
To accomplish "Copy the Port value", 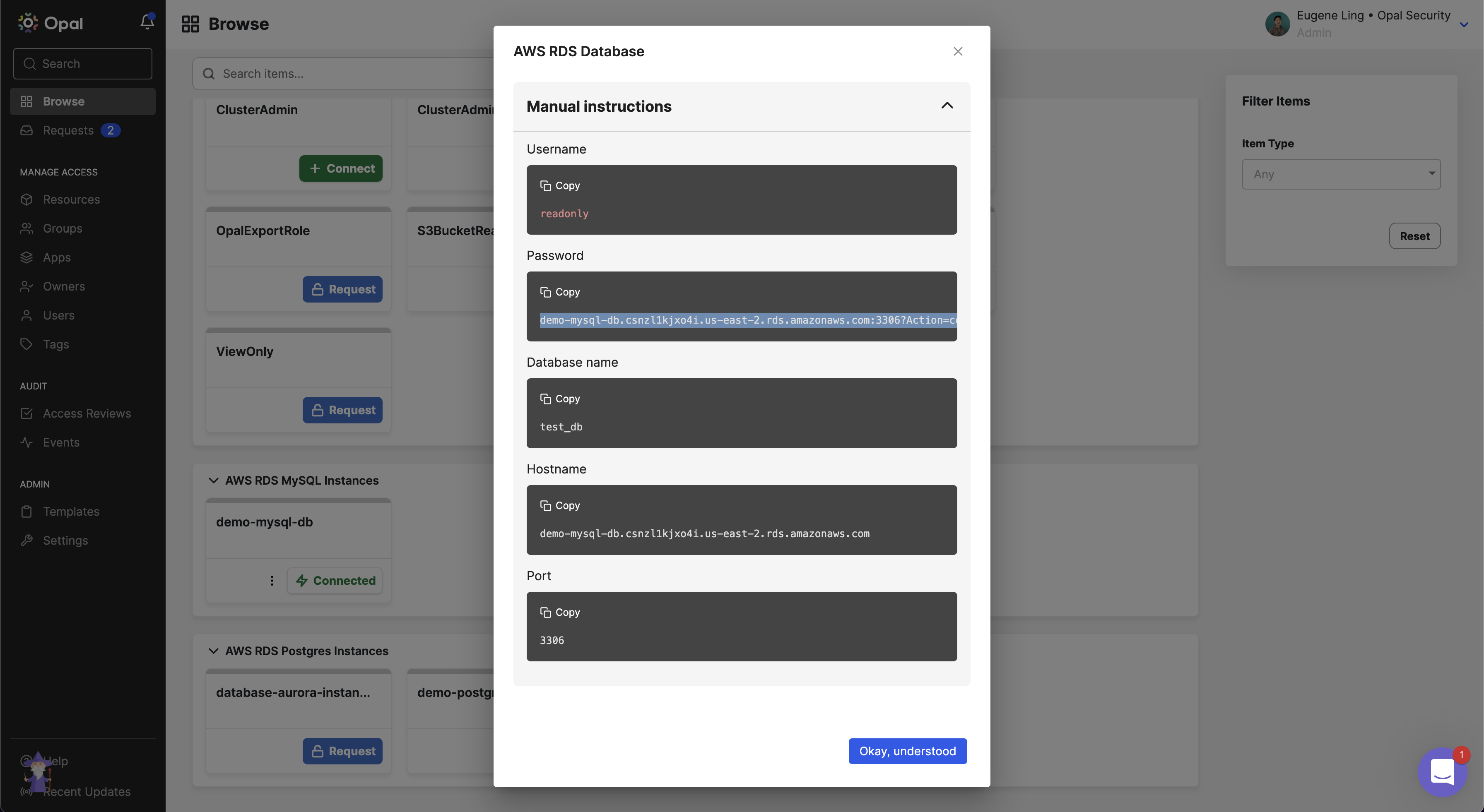I will pyautogui.click(x=559, y=612).
